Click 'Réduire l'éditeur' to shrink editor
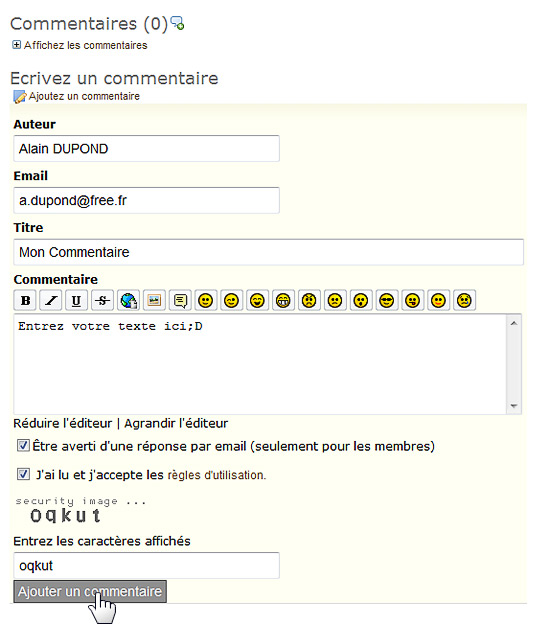This screenshot has width=550, height=624. click(x=63, y=423)
